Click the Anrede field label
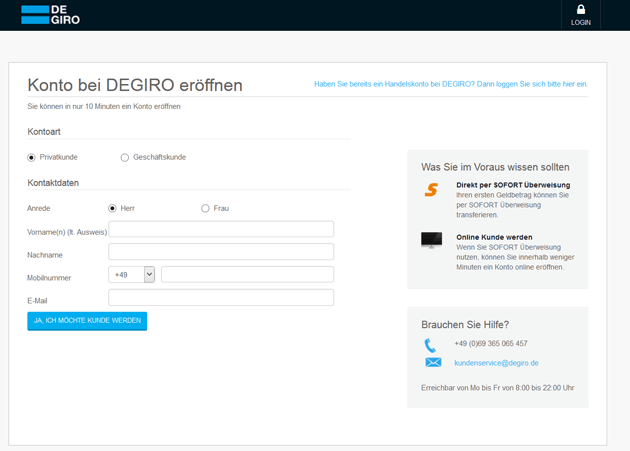 (39, 208)
